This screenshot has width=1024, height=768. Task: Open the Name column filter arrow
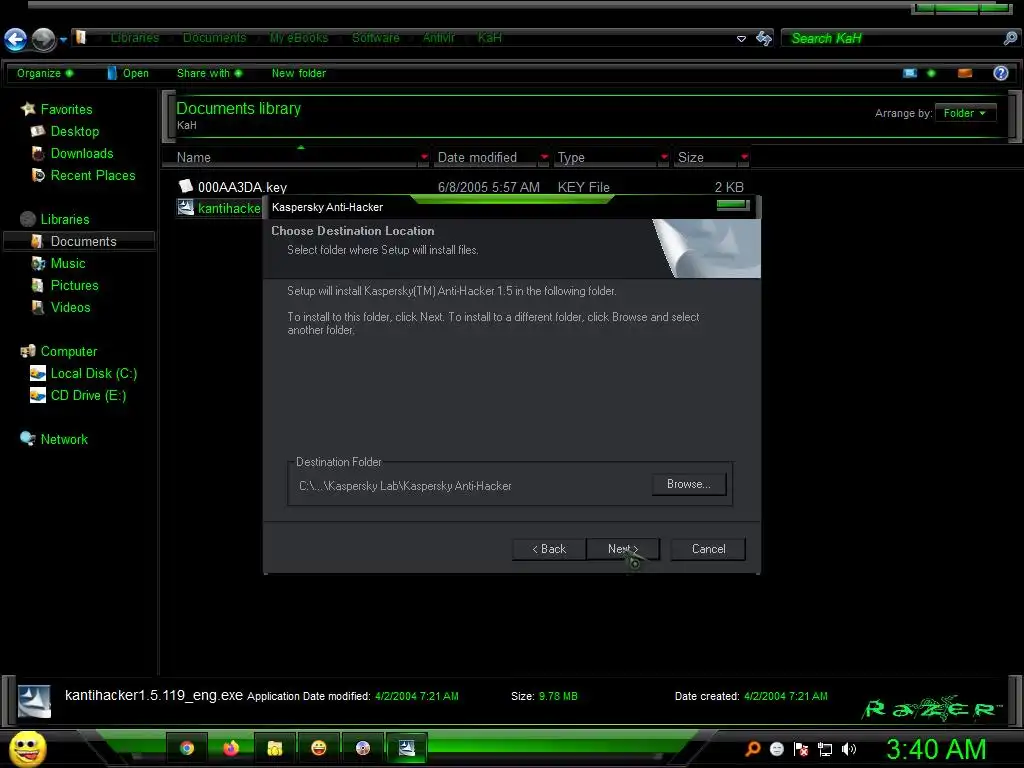coord(424,157)
